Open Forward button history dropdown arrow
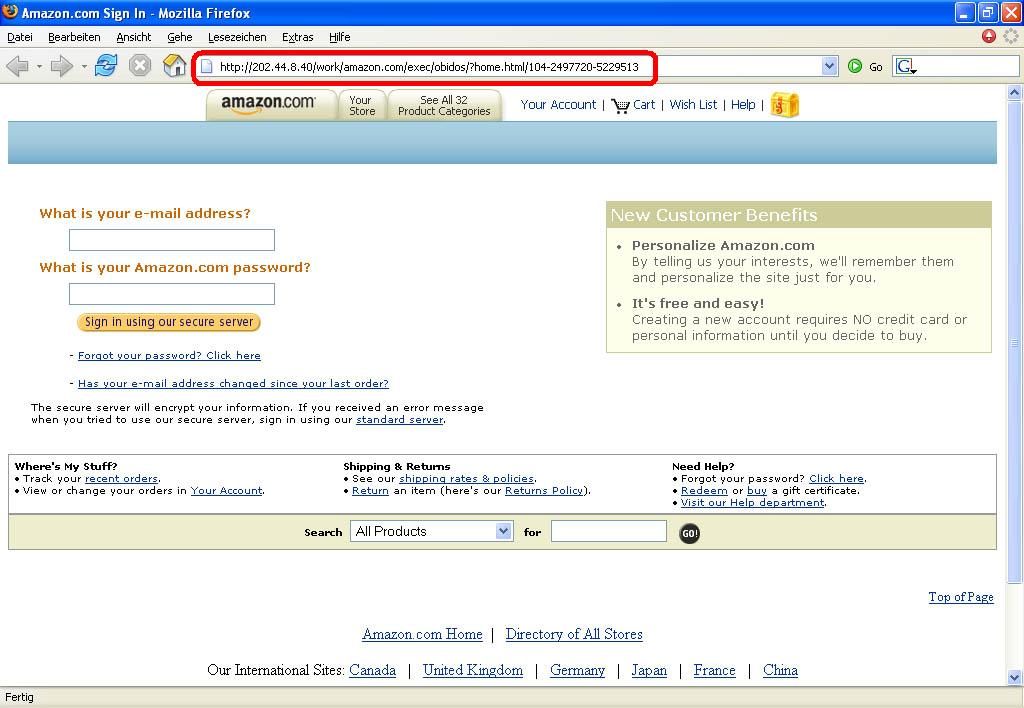 [84, 67]
